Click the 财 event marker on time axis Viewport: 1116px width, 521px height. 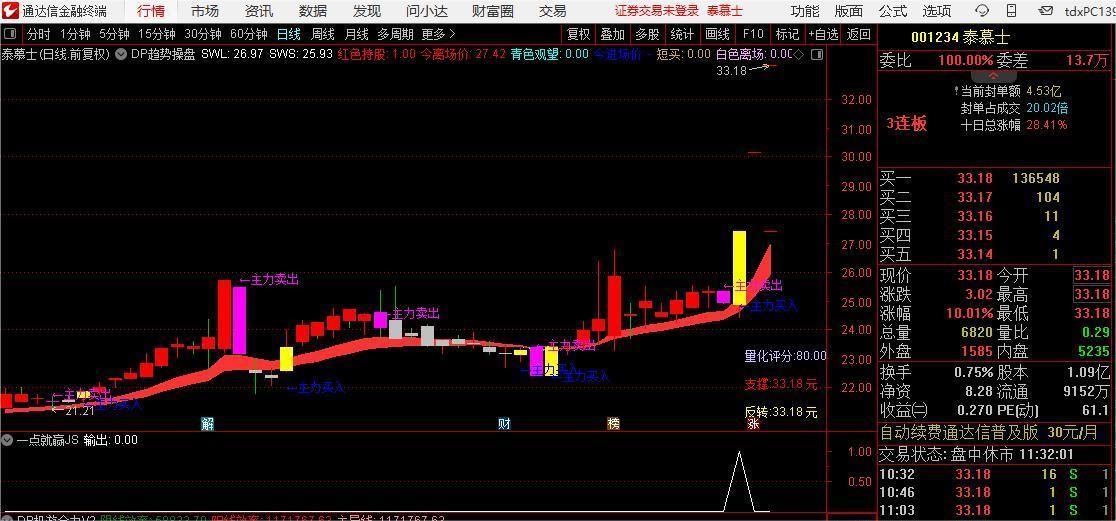point(504,424)
